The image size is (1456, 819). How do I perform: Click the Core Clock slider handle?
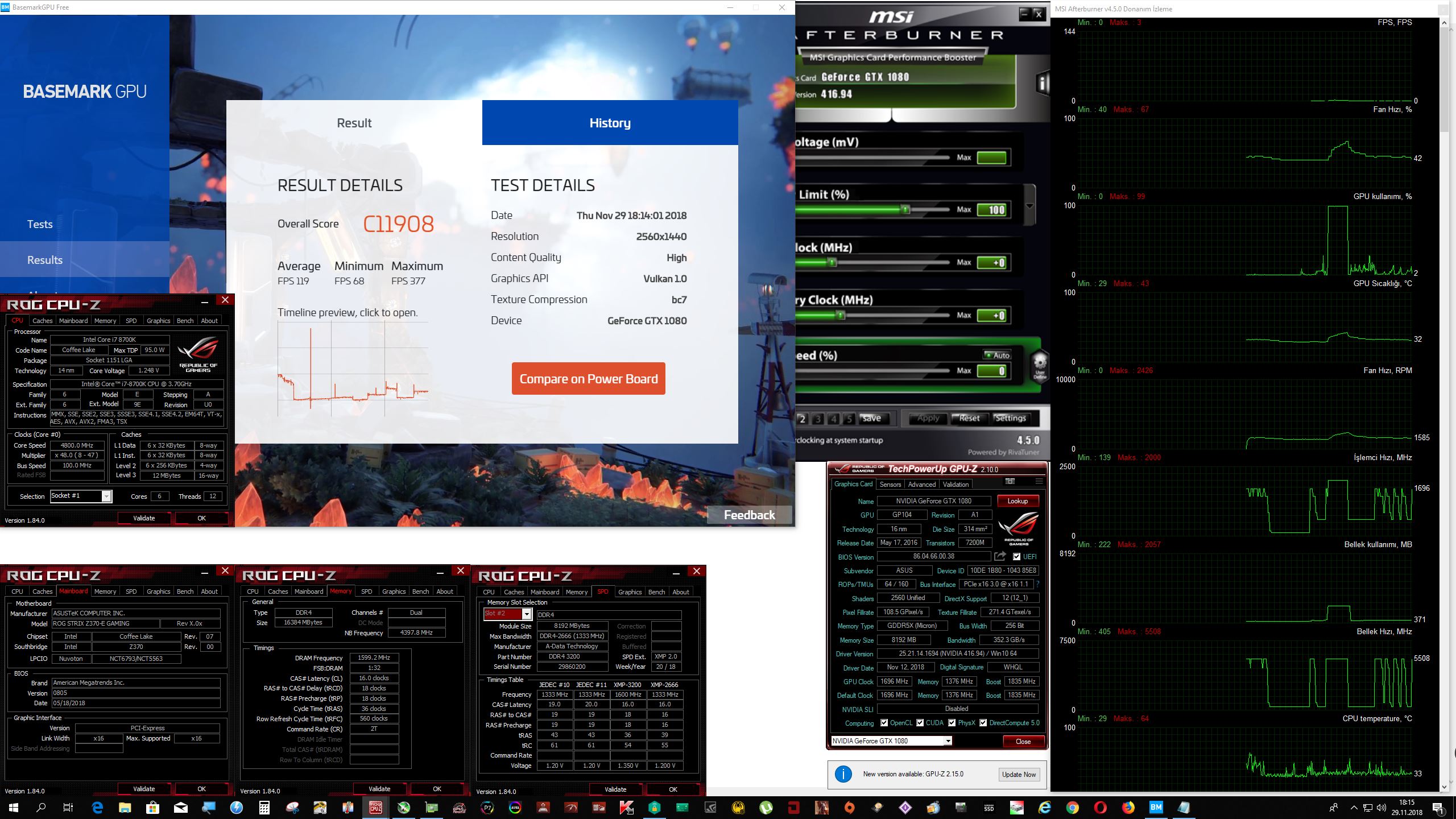click(x=832, y=262)
